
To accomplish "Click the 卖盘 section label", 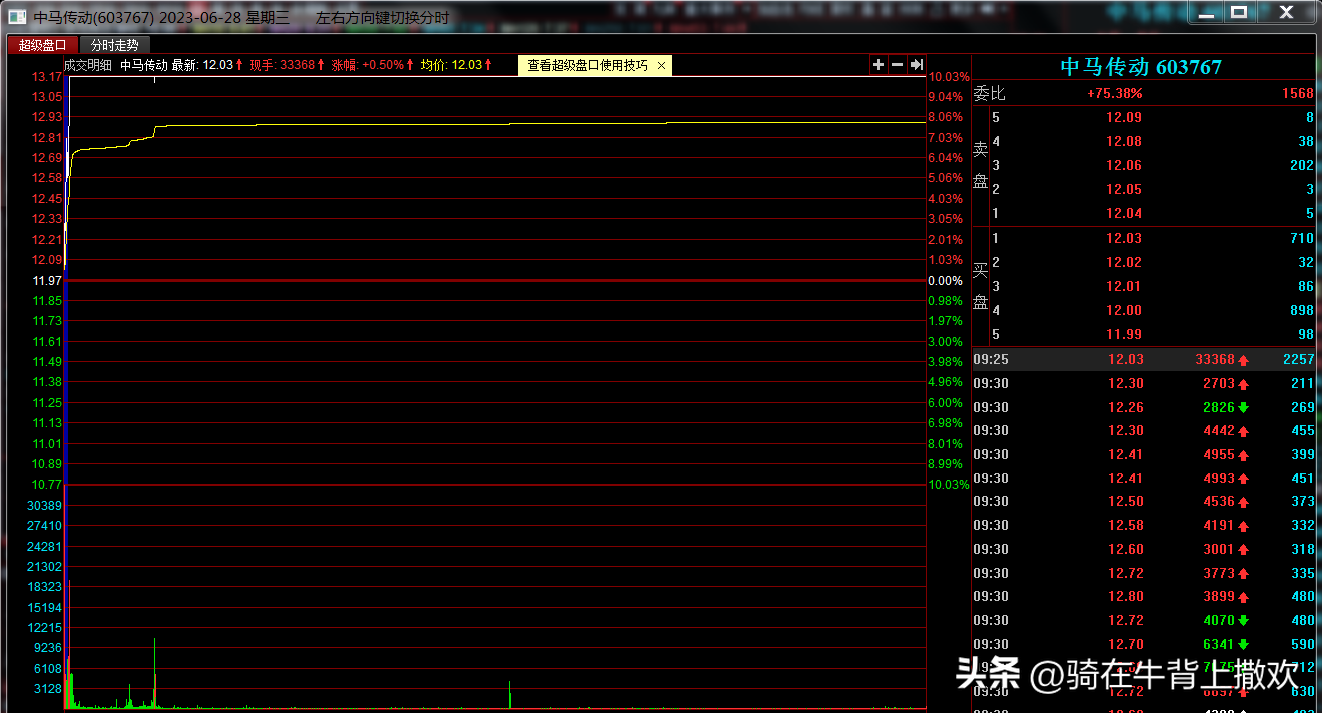I will [980, 165].
